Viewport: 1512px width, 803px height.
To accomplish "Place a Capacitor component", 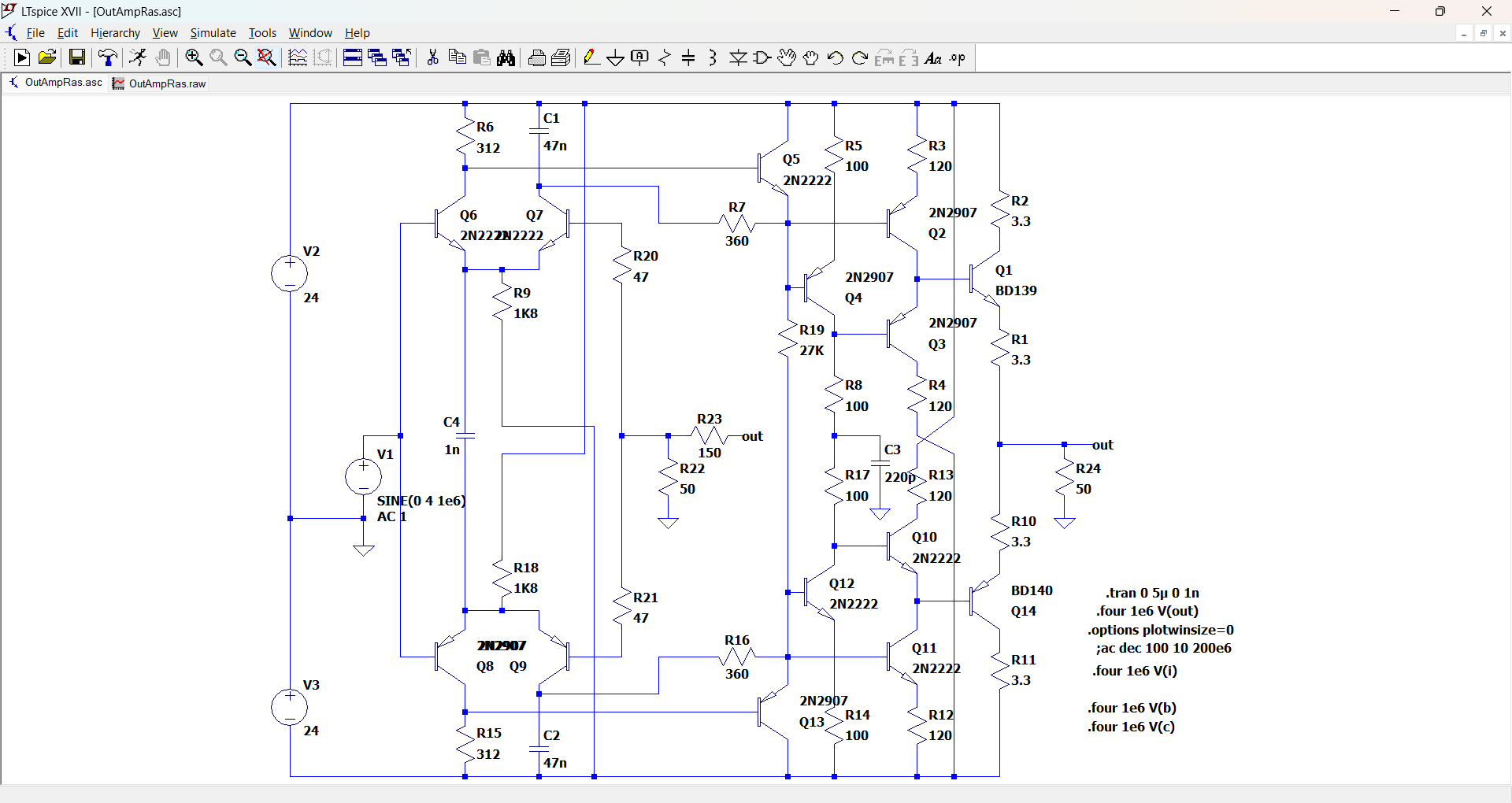I will [x=688, y=57].
